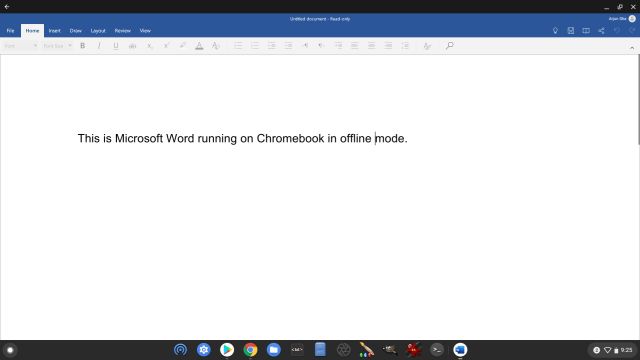
Task: Open the Chrome OS launcher button
Action: pyautogui.click(x=10, y=350)
